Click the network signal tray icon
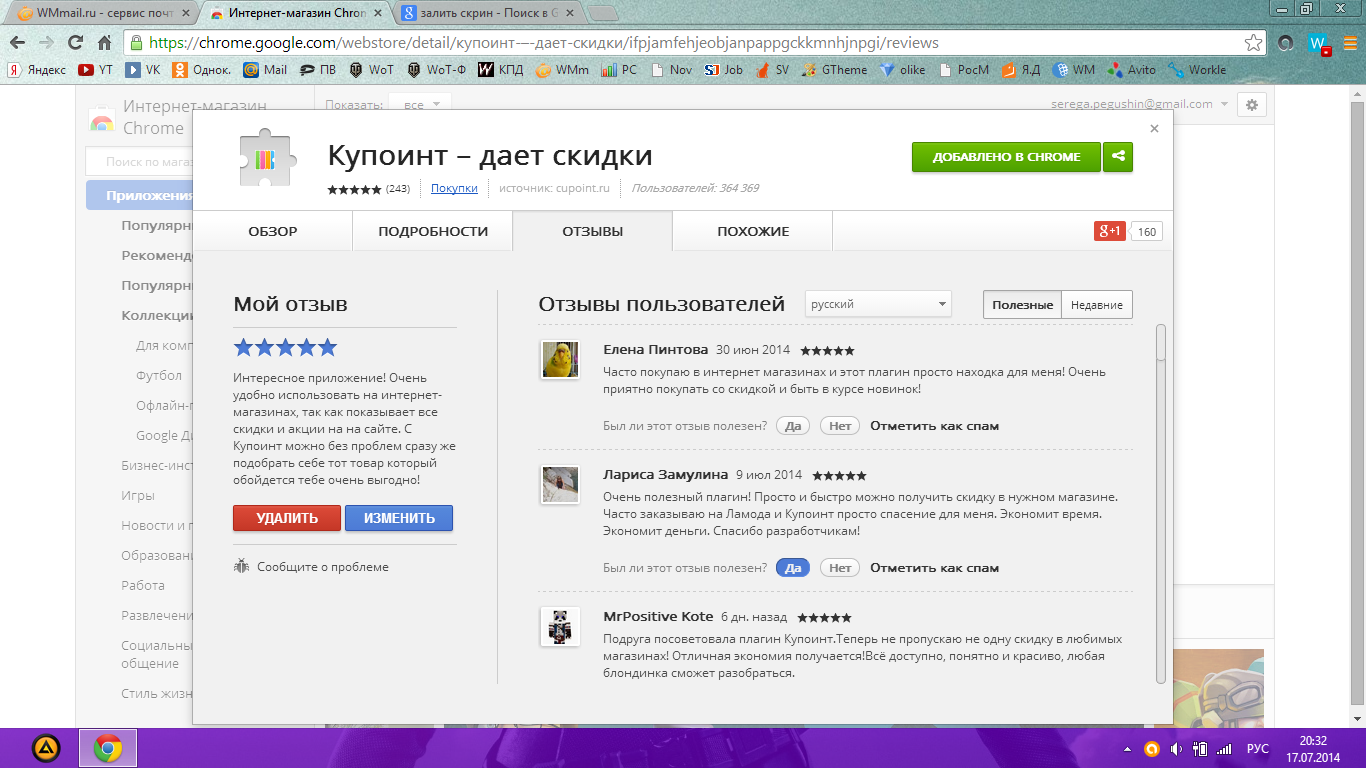This screenshot has width=1366, height=768. tap(1225, 749)
